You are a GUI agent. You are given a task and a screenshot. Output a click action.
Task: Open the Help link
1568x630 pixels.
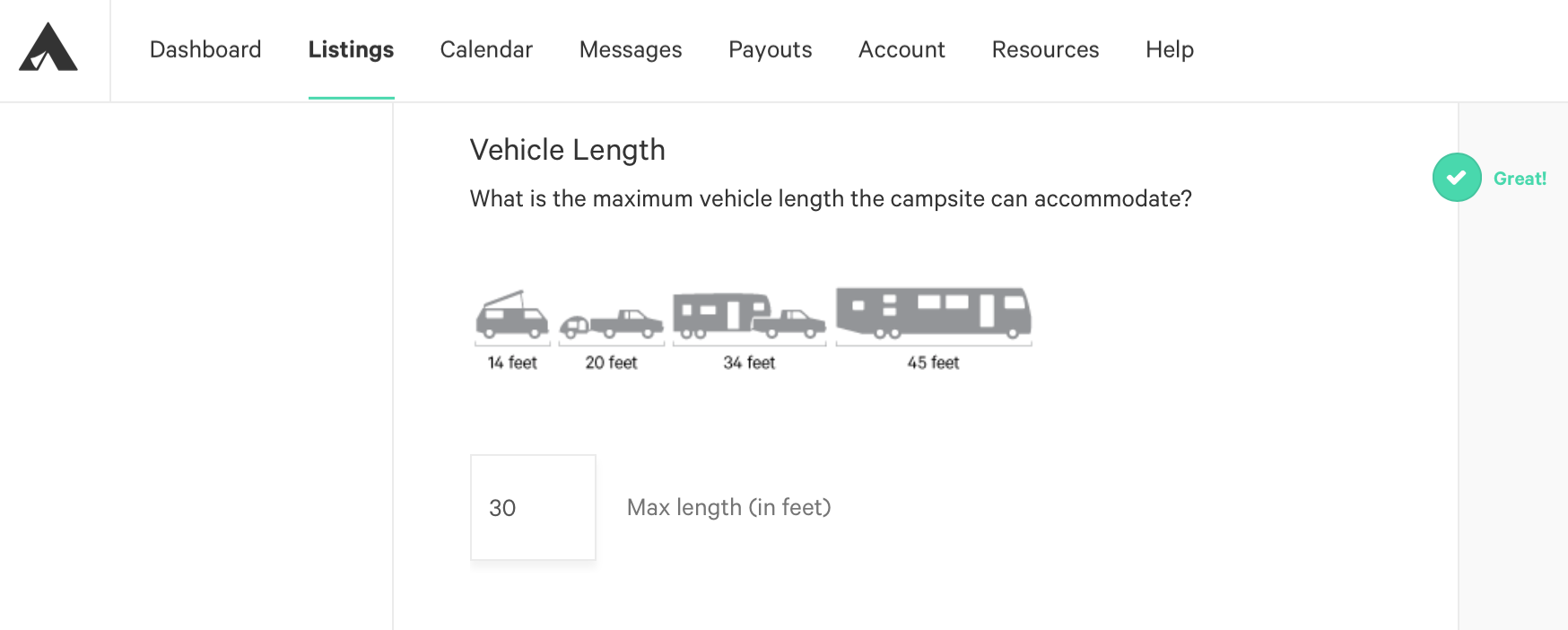click(1170, 49)
